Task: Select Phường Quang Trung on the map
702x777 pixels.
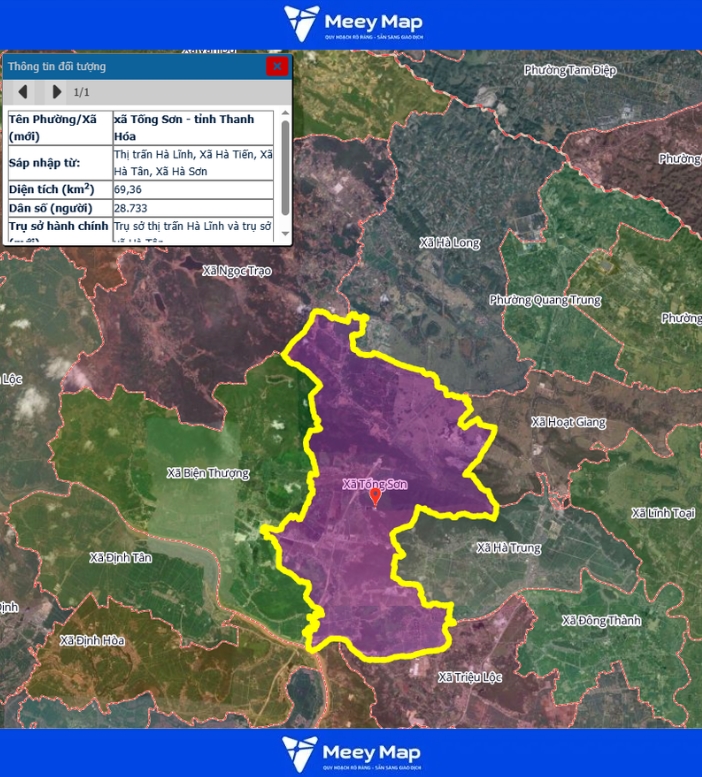Action: pyautogui.click(x=545, y=300)
